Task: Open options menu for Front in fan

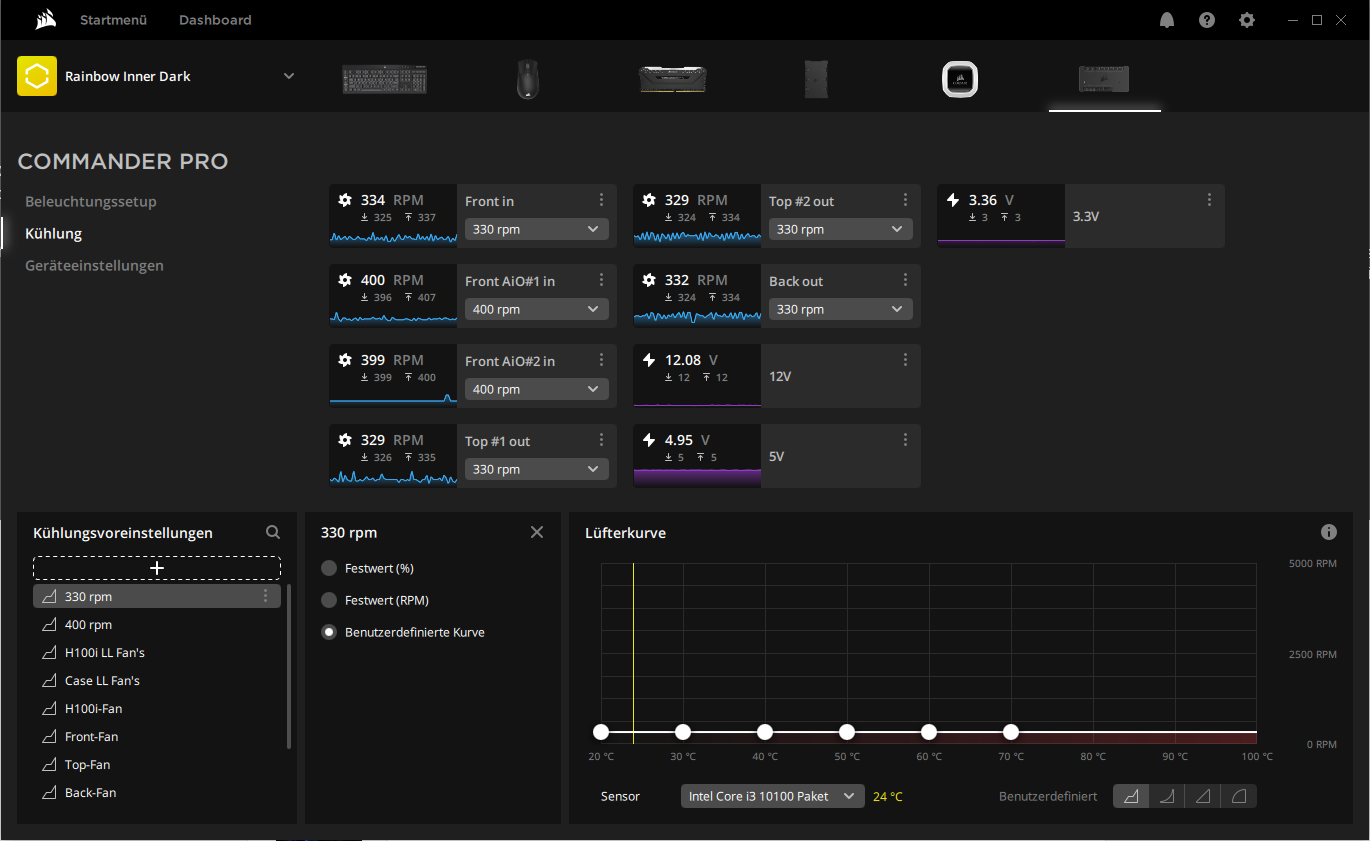Action: [x=601, y=200]
